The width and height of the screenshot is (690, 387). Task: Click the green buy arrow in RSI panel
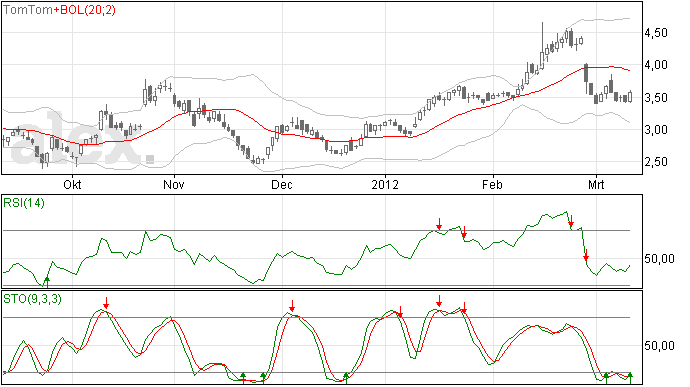[x=47, y=281]
